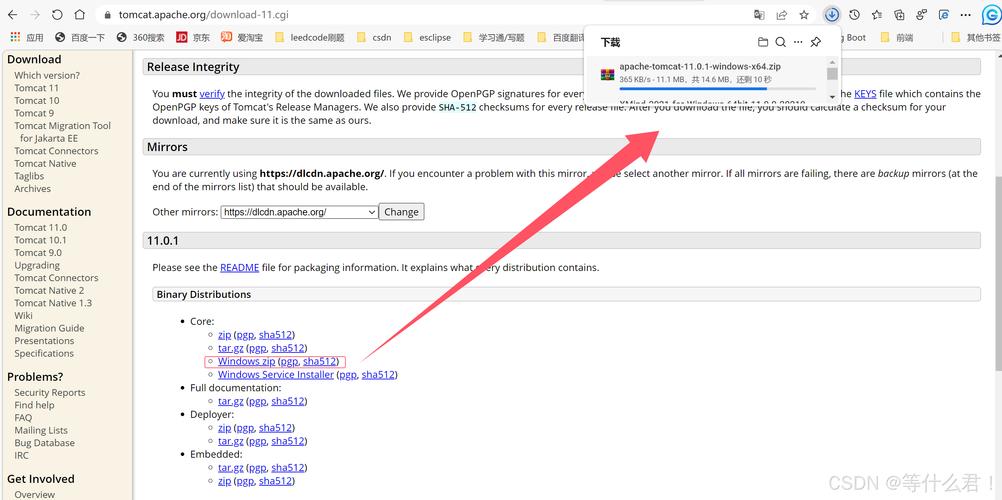Search downloads with the magnifier icon
Image resolution: width=1002 pixels, height=500 pixels.
coord(780,42)
